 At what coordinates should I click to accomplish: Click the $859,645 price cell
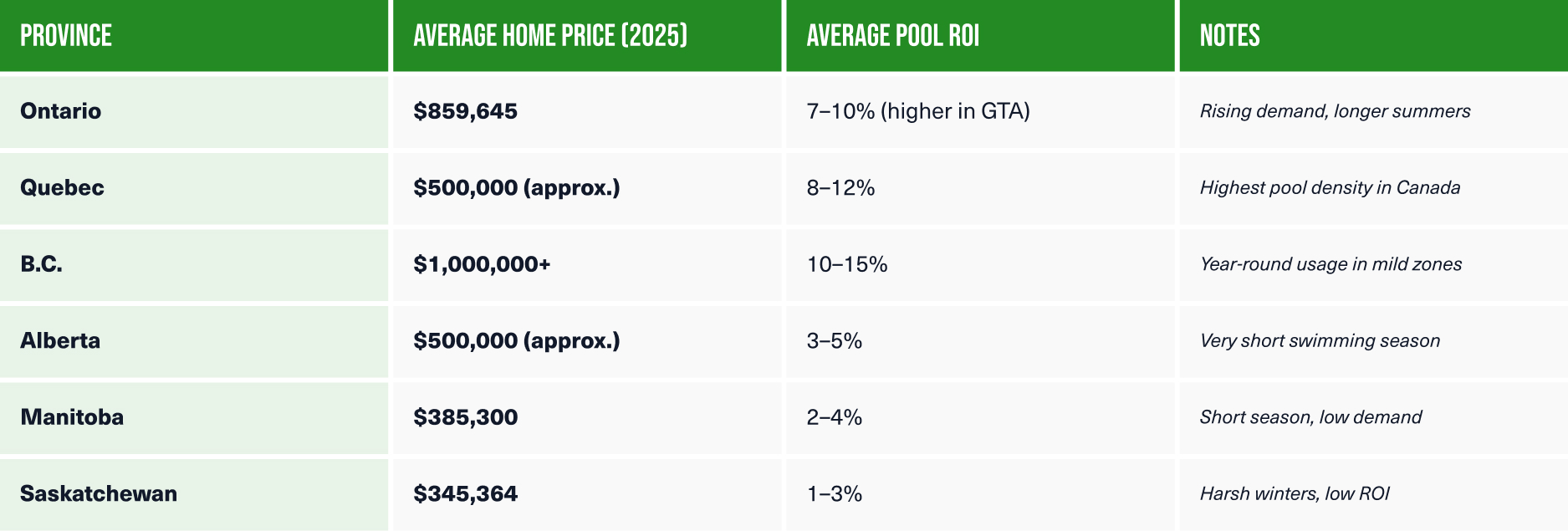[465, 111]
